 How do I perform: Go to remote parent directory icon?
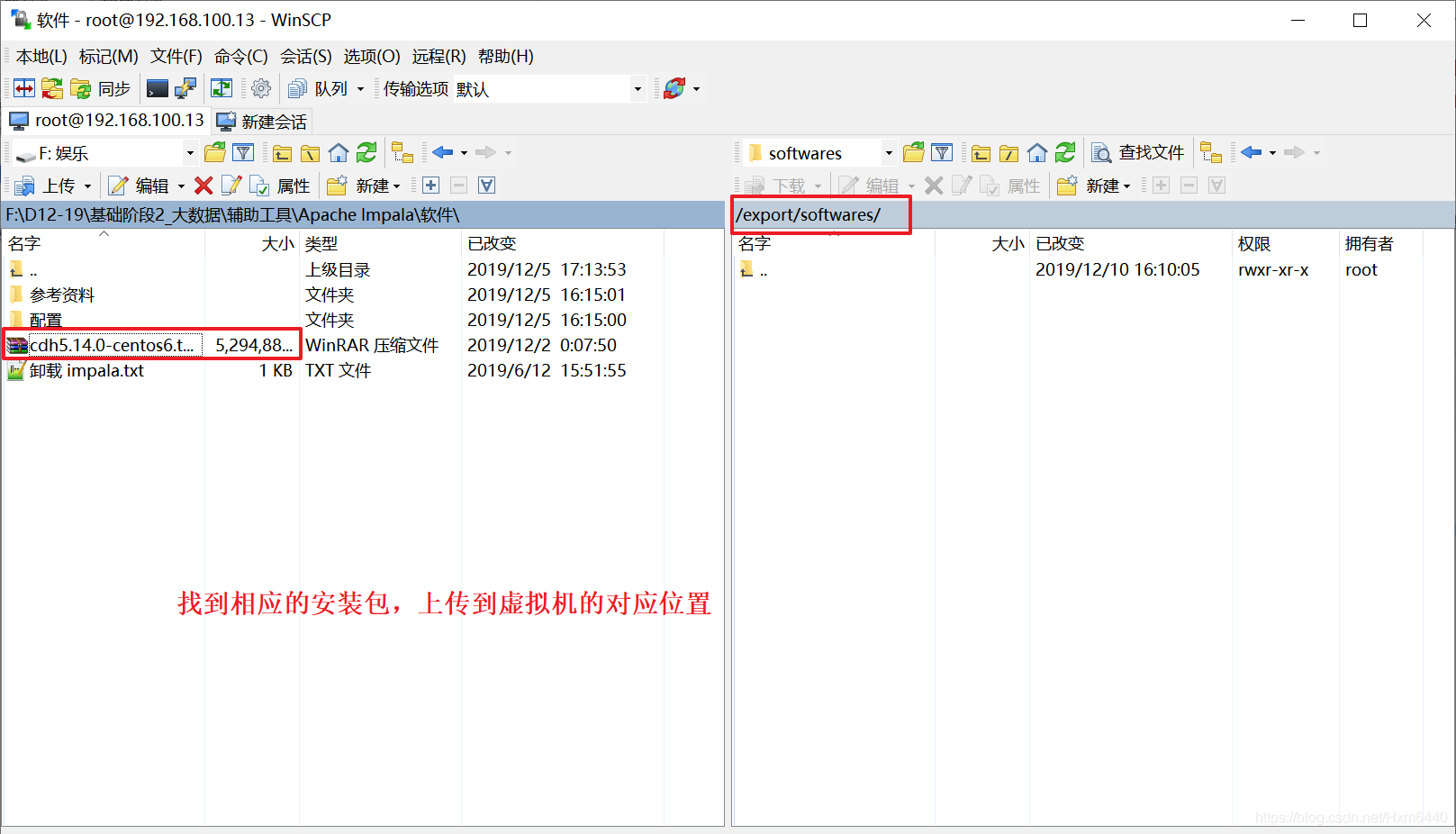981,152
